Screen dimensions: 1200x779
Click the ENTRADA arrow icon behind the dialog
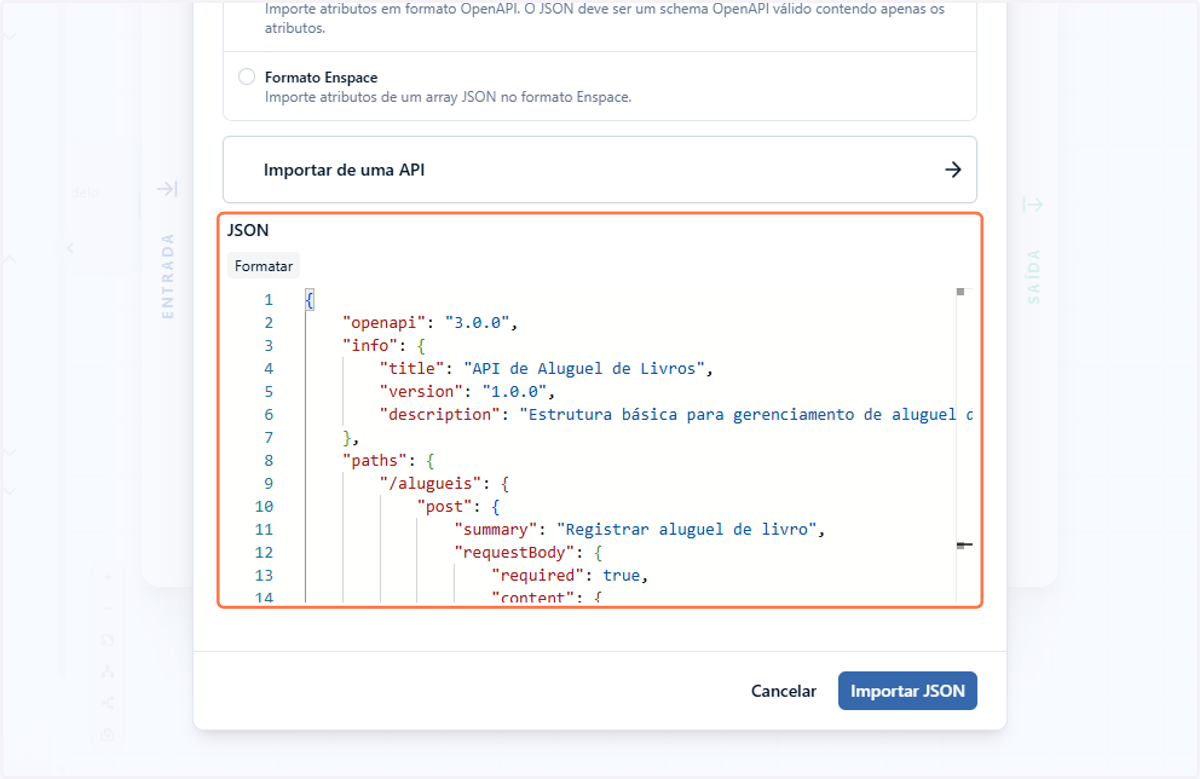[167, 189]
